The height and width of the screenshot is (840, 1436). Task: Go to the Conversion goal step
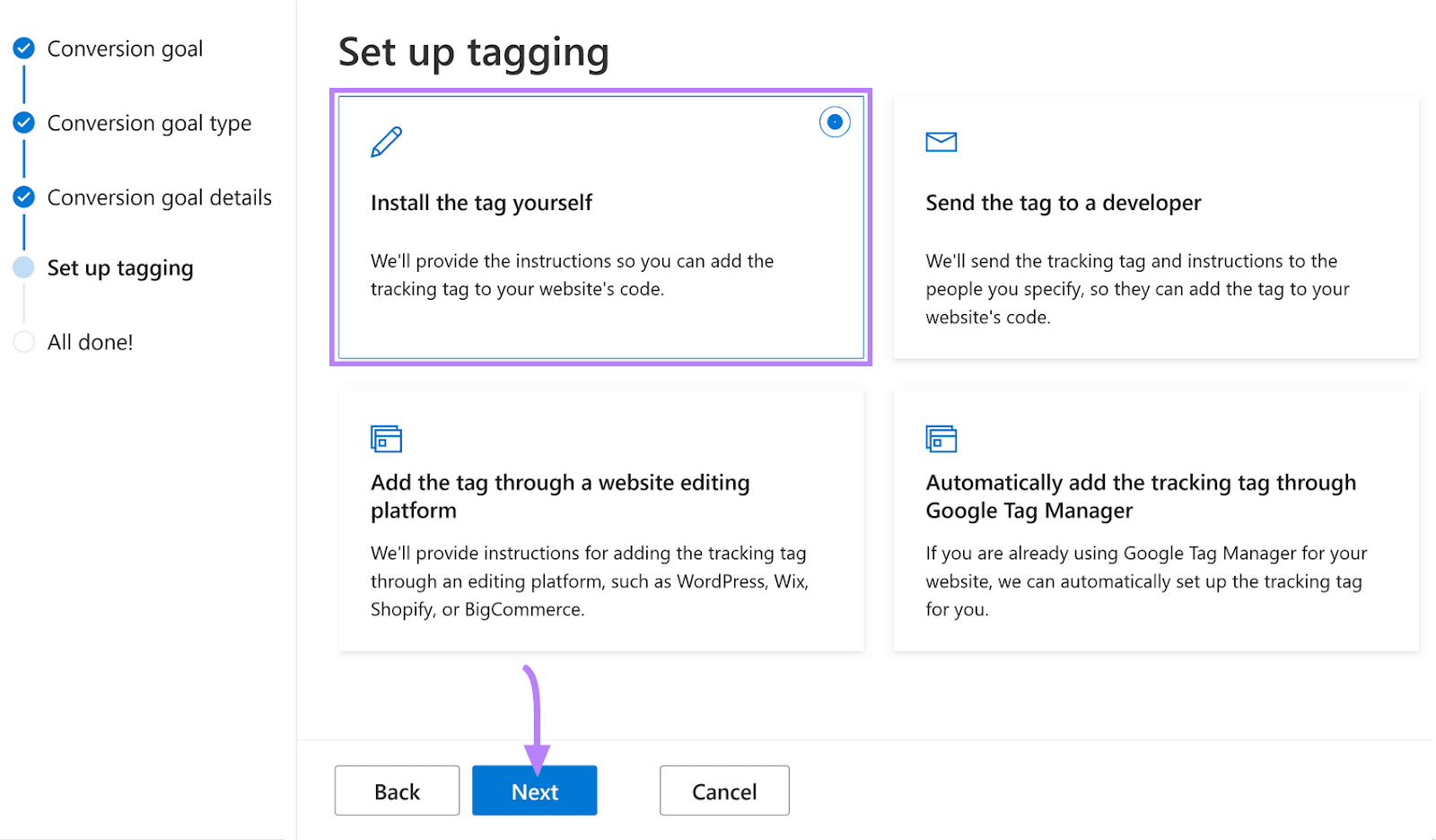pyautogui.click(x=125, y=49)
